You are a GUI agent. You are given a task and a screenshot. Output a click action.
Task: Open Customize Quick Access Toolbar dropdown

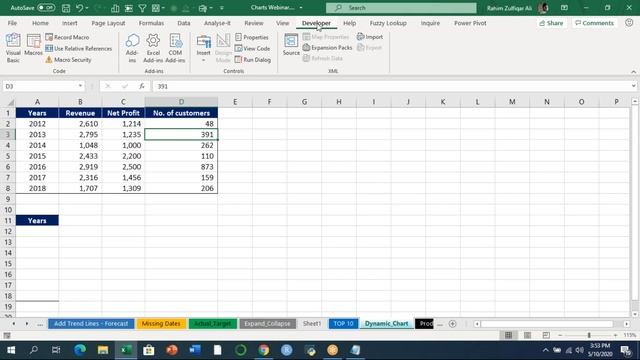point(222,8)
